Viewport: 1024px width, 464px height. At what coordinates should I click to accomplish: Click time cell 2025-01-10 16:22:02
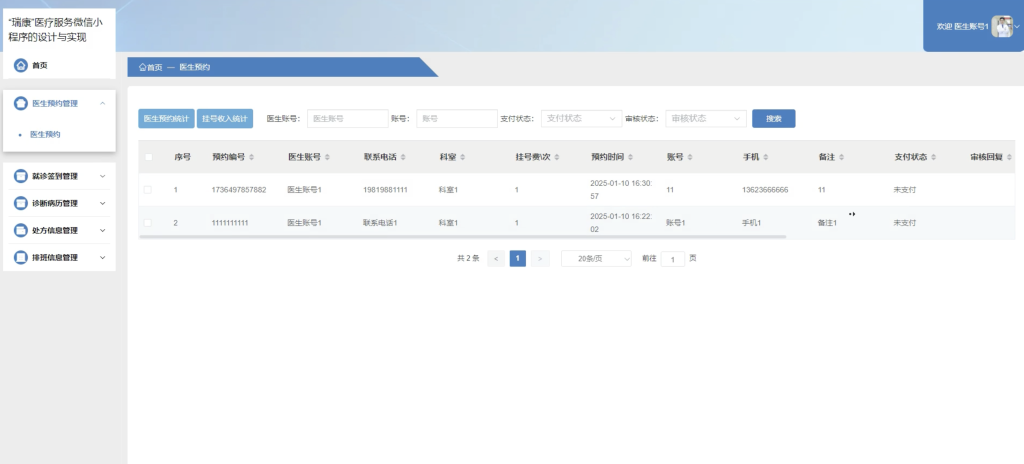(x=621, y=223)
